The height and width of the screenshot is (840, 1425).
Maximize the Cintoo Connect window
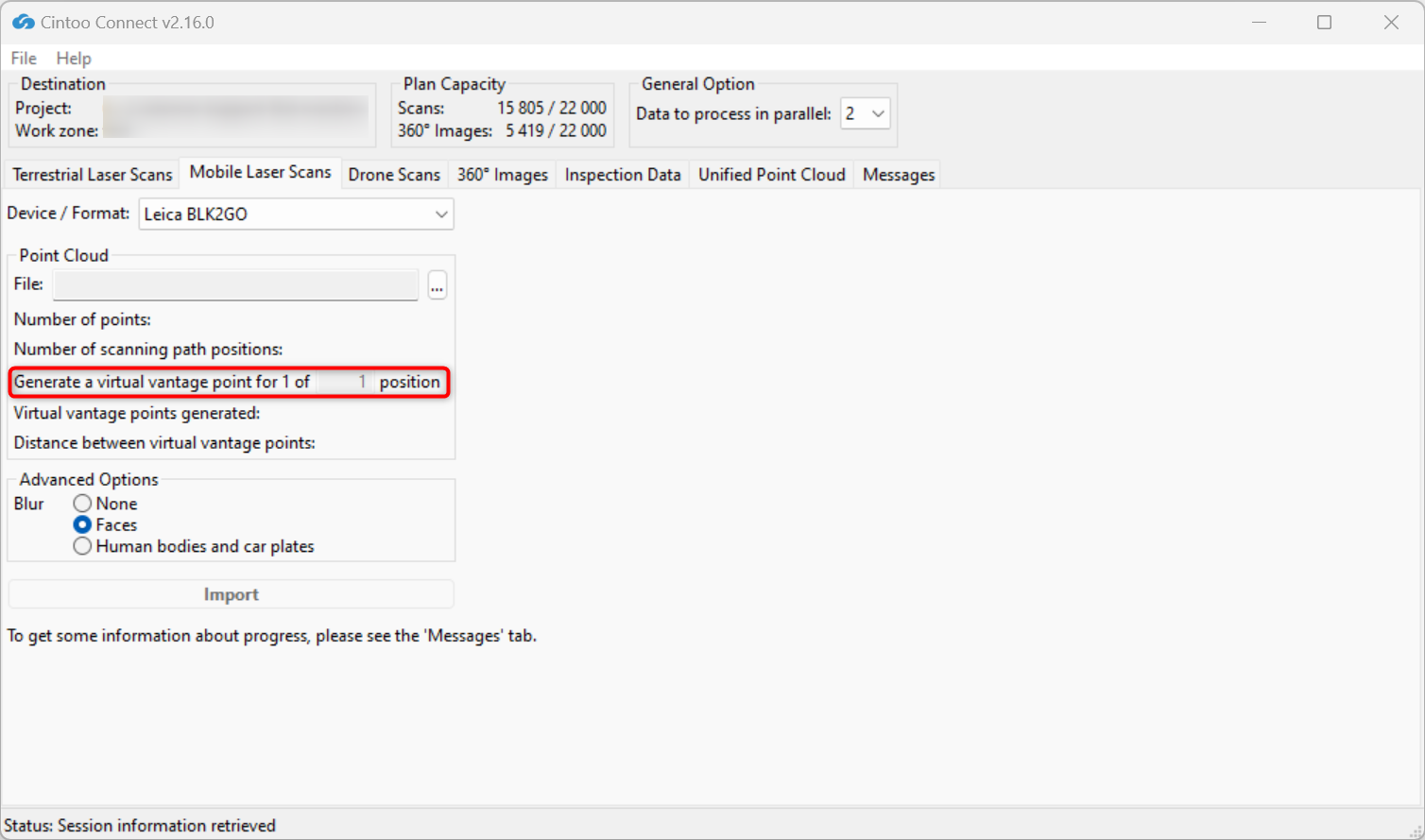(x=1325, y=22)
